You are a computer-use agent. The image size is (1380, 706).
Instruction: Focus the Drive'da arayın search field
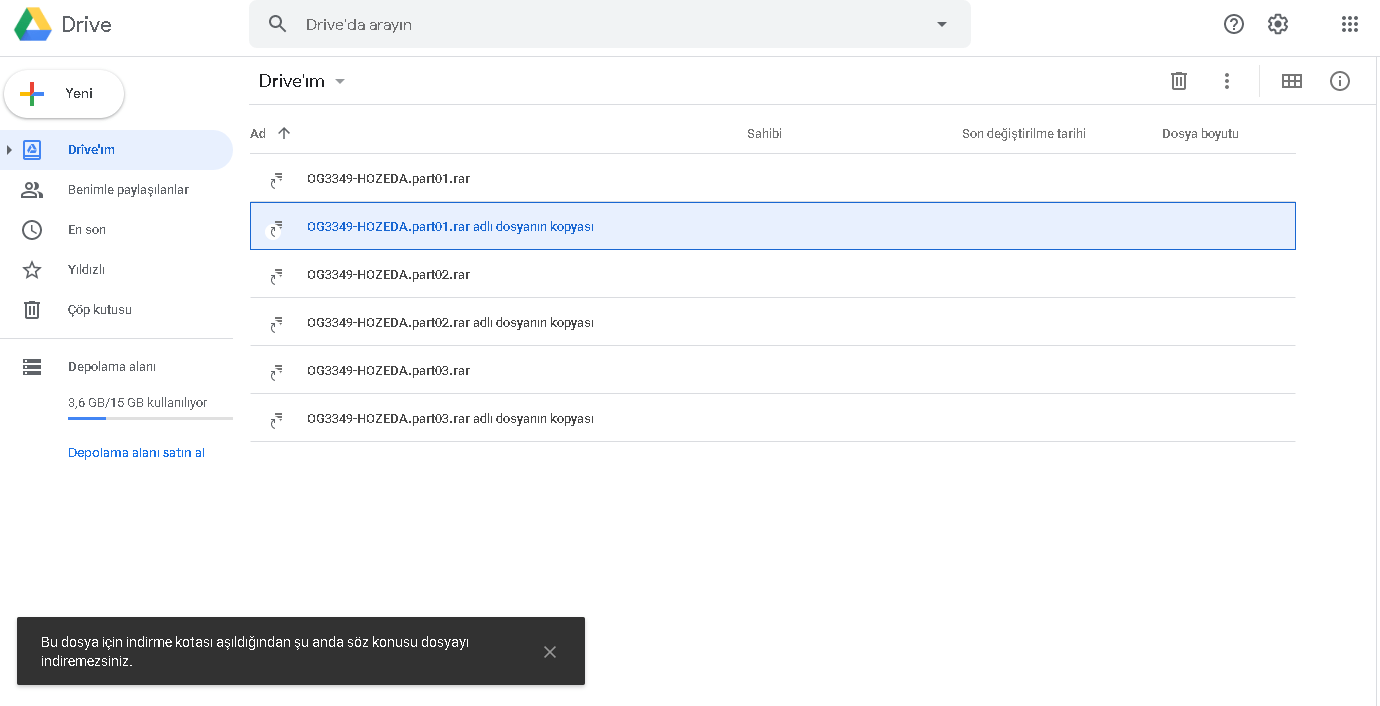click(x=610, y=24)
